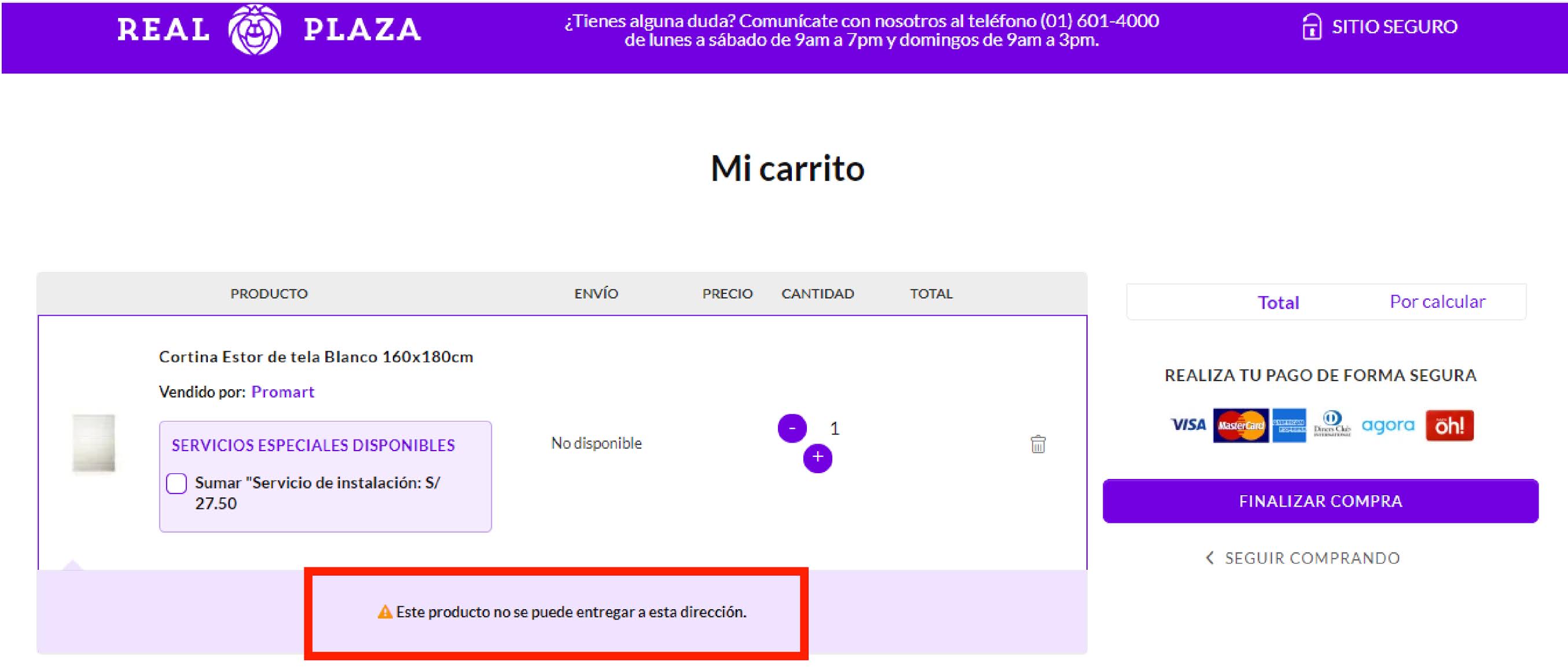Click the agora payment logo
The image size is (1568, 671).
(1387, 425)
